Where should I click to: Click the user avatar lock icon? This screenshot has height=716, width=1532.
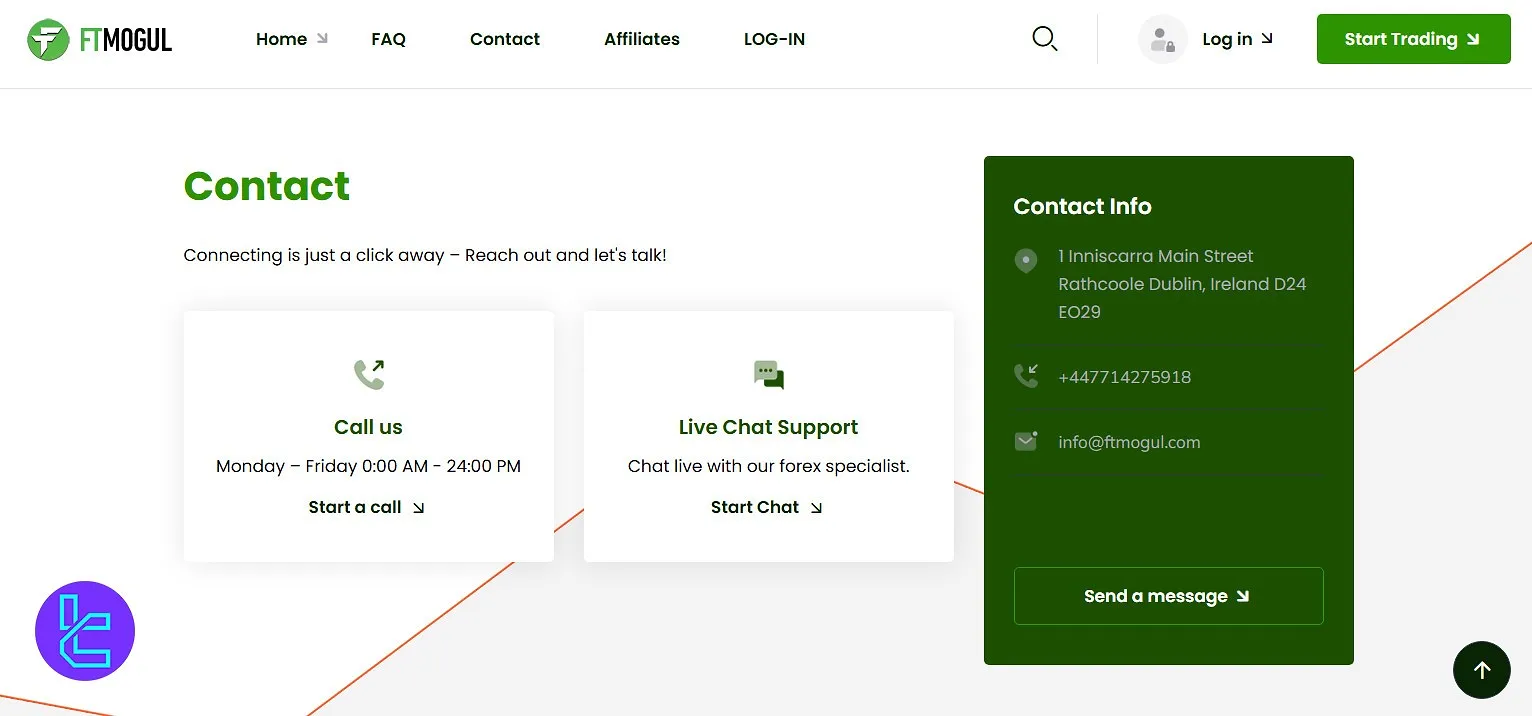1162,40
